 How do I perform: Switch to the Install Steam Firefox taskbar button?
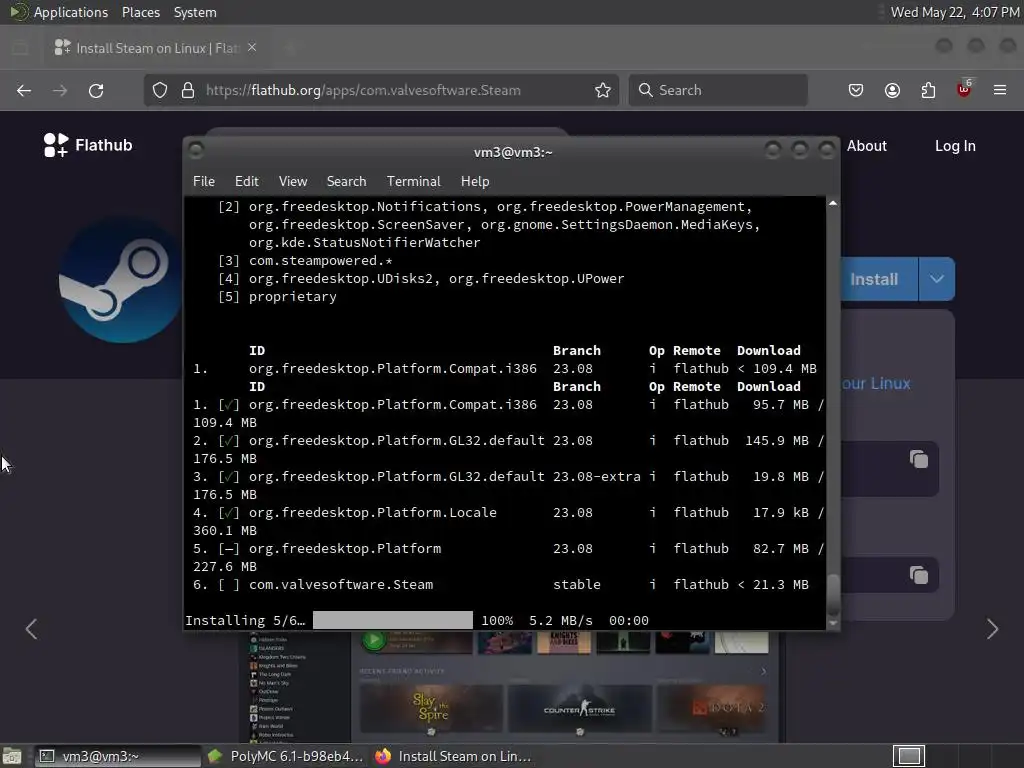point(454,756)
